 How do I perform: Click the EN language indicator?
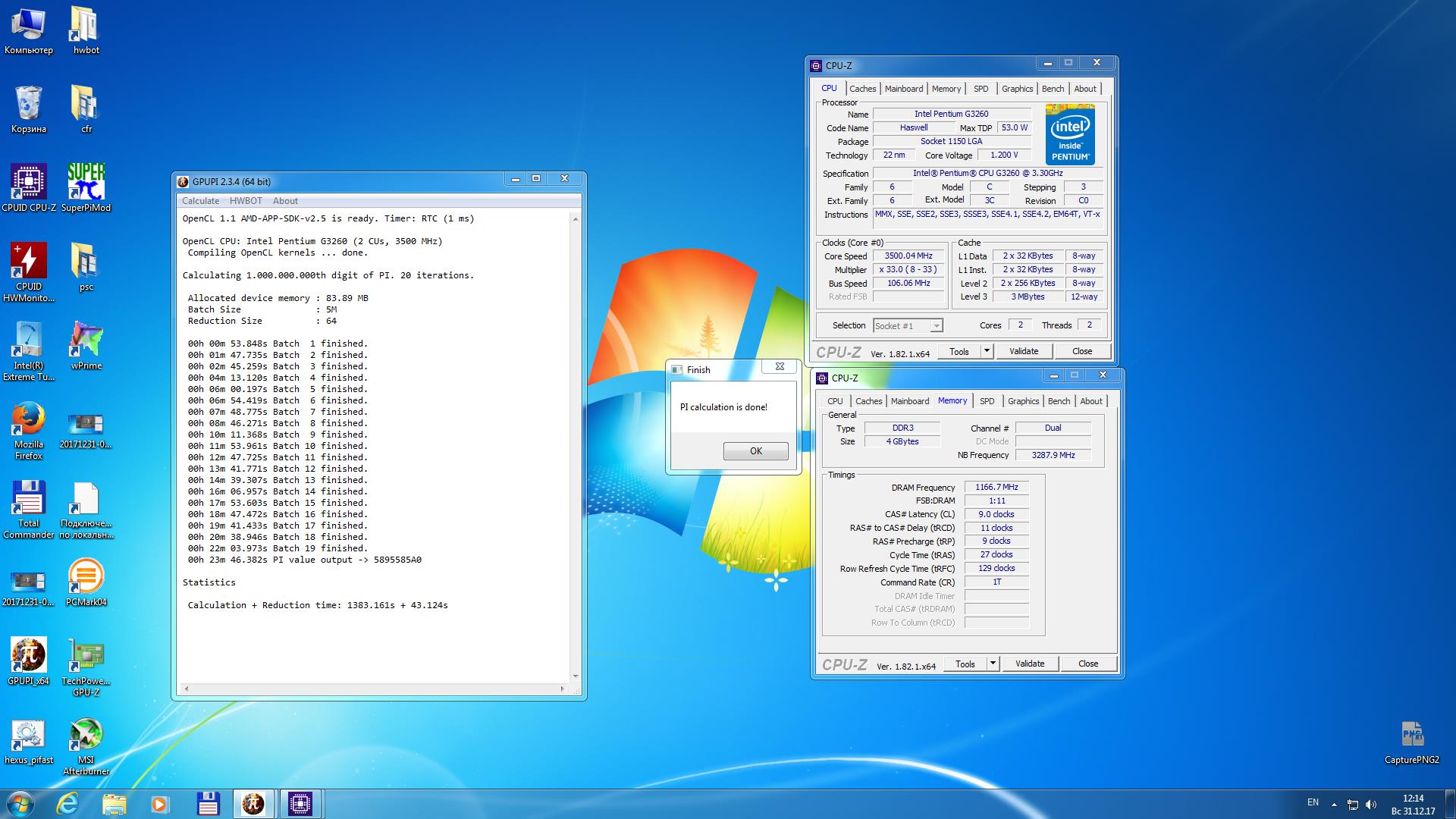click(1313, 802)
